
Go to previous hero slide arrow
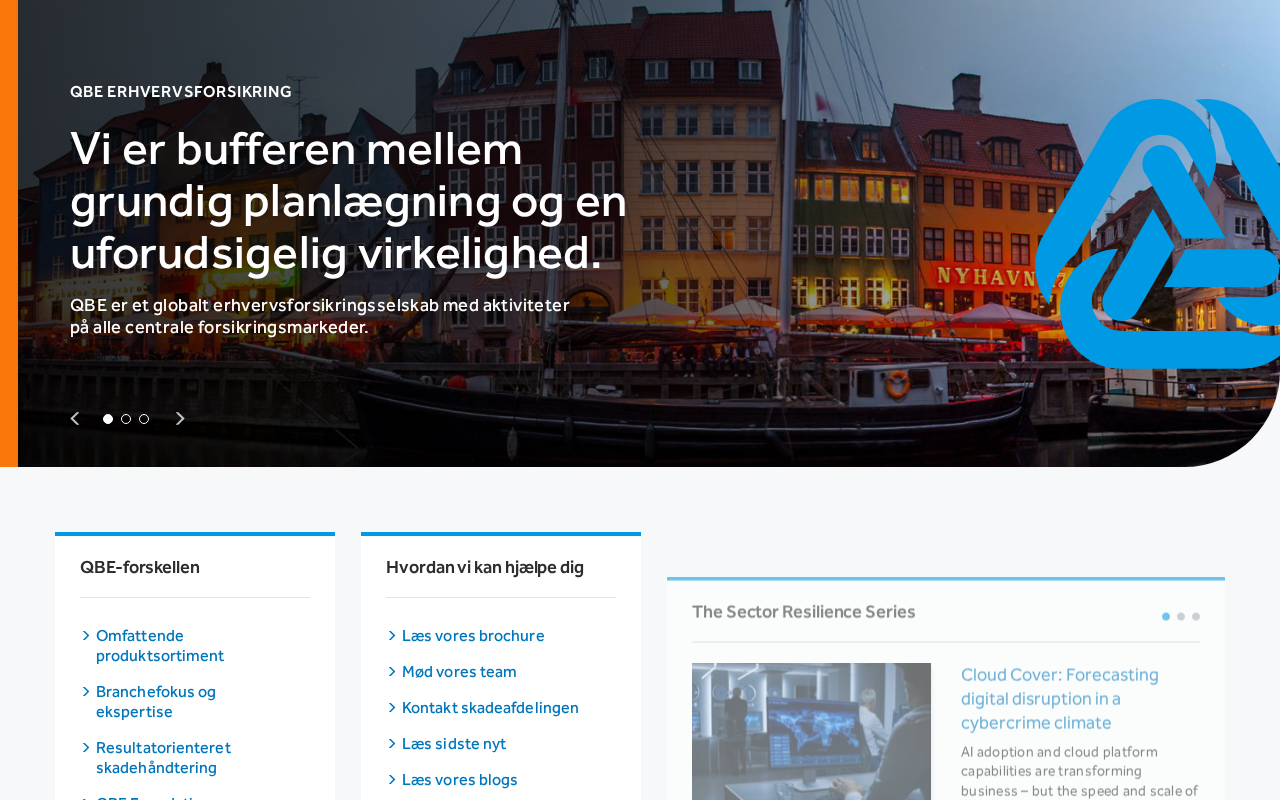pos(75,419)
